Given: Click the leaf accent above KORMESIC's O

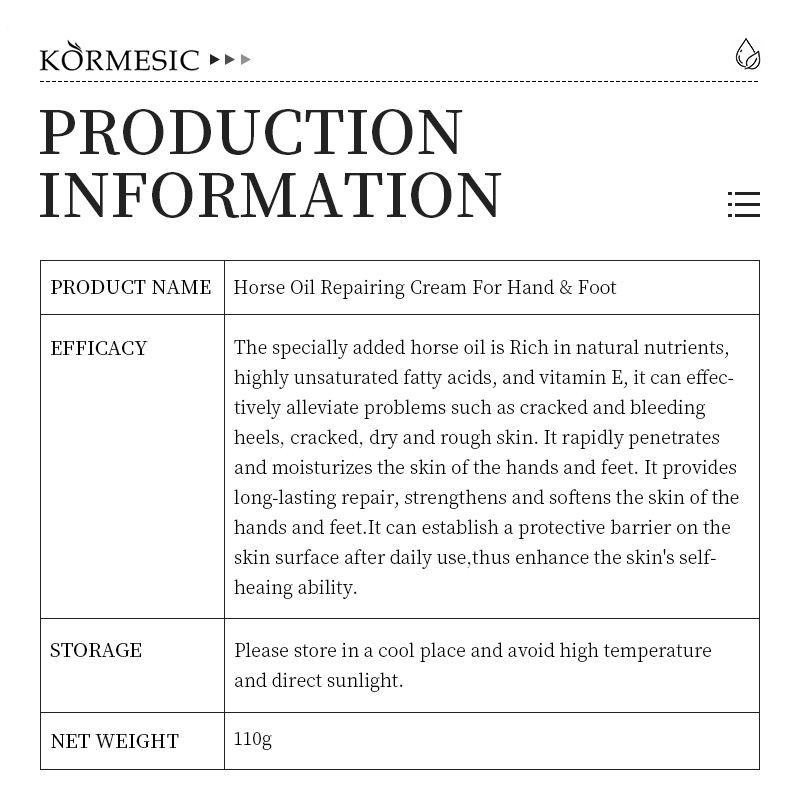Looking at the screenshot, I should pos(75,45).
